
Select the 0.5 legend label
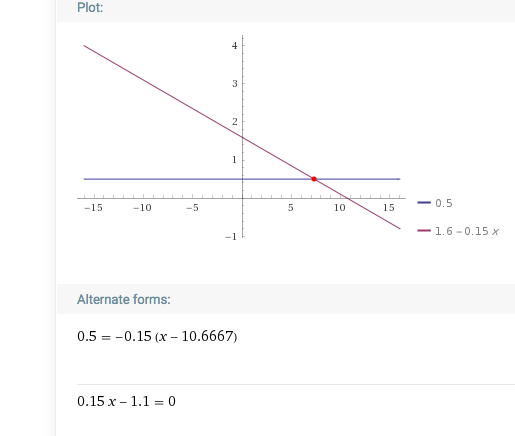click(444, 203)
